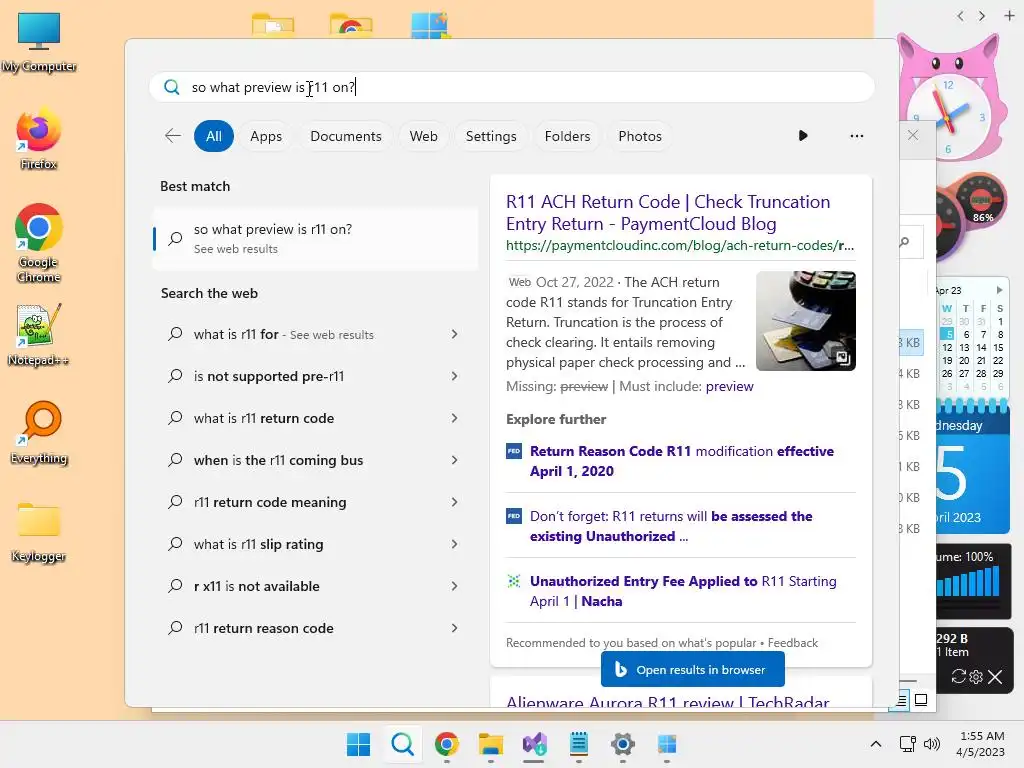Expand 'what is r11 for' suggestion arrow

coord(455,334)
